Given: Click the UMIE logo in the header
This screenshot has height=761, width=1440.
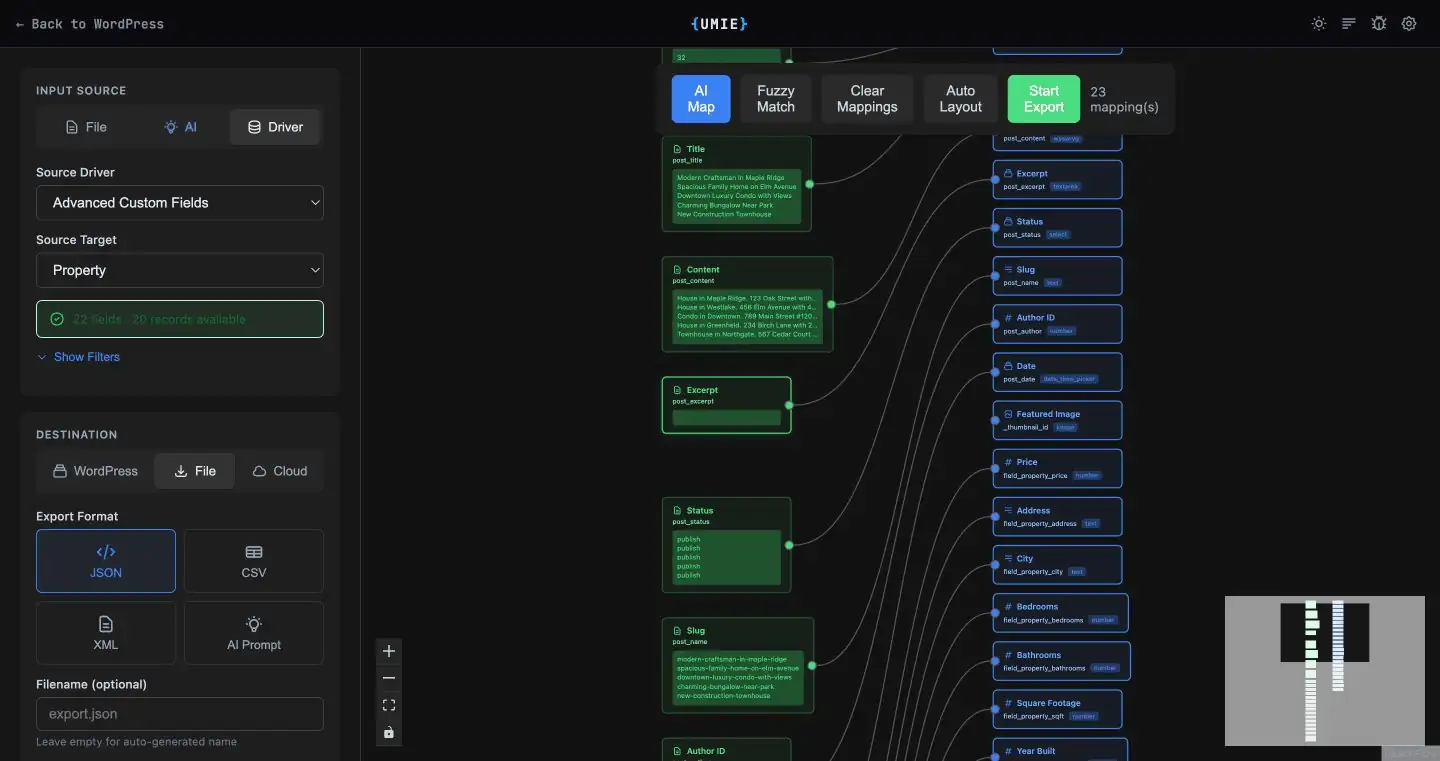Looking at the screenshot, I should [x=719, y=23].
